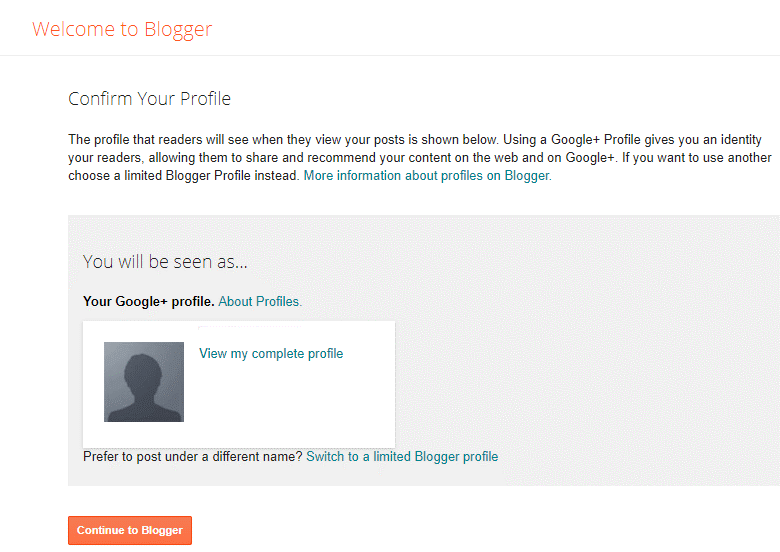Click blank area below View my complete profile
The image size is (780, 552).
coord(289,403)
